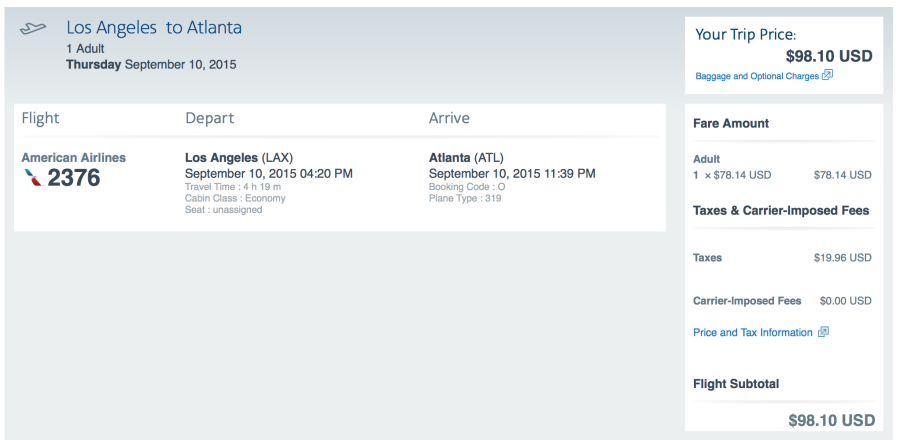The width and height of the screenshot is (900, 440).
Task: Click the American Airlines logo icon
Action: [33, 177]
